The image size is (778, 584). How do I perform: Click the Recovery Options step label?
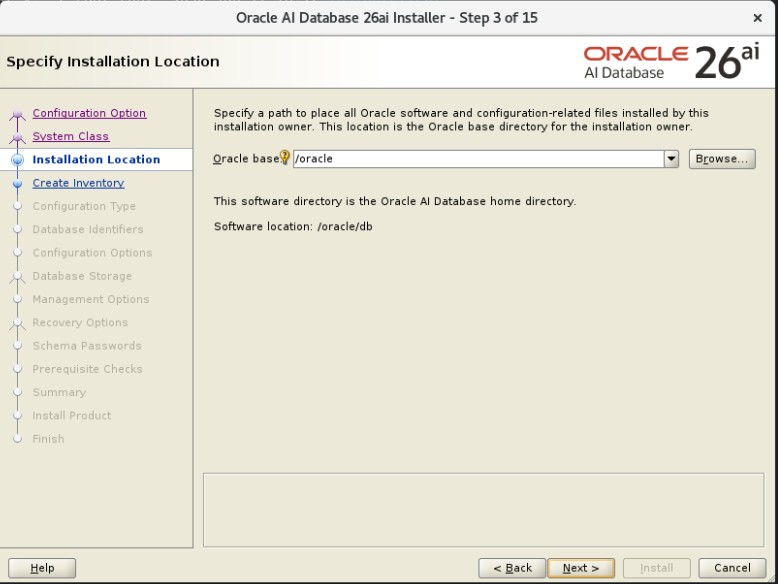tap(80, 323)
